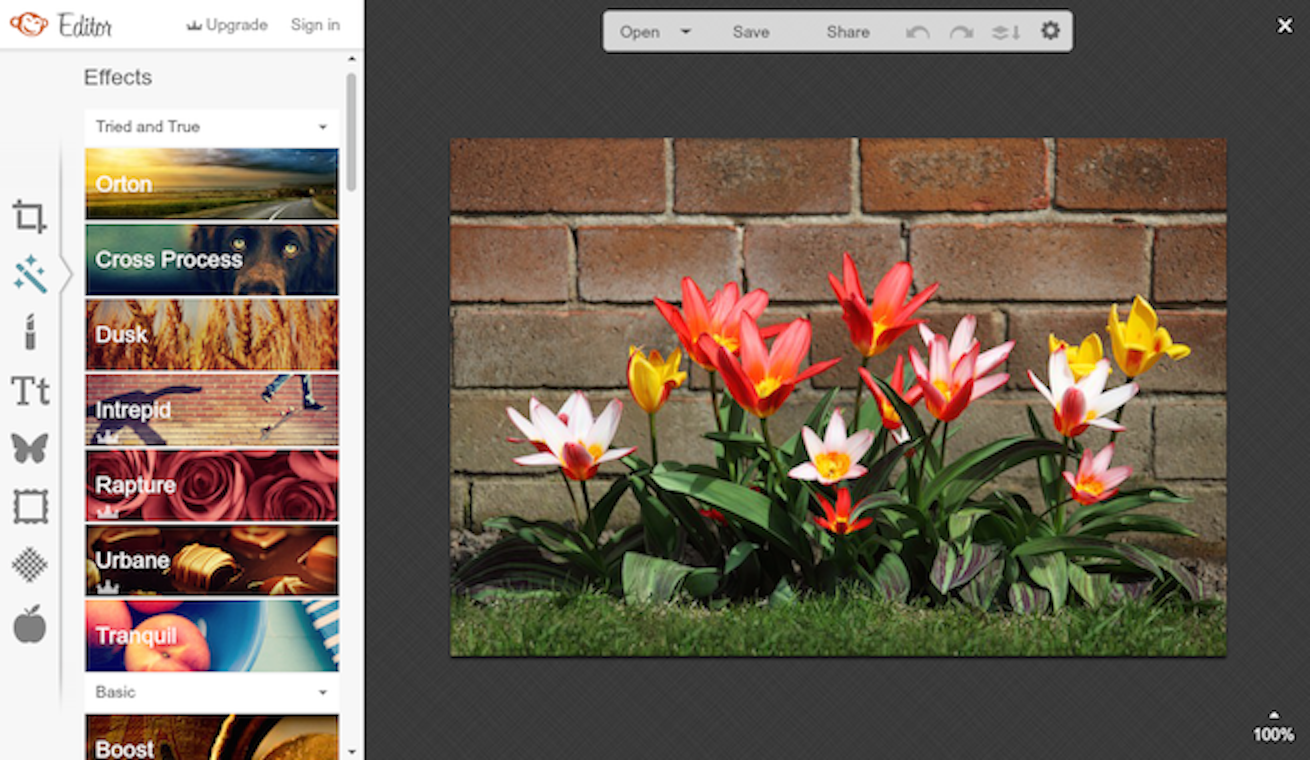Click the Upgrade link
This screenshot has height=760, width=1310.
coord(227,25)
